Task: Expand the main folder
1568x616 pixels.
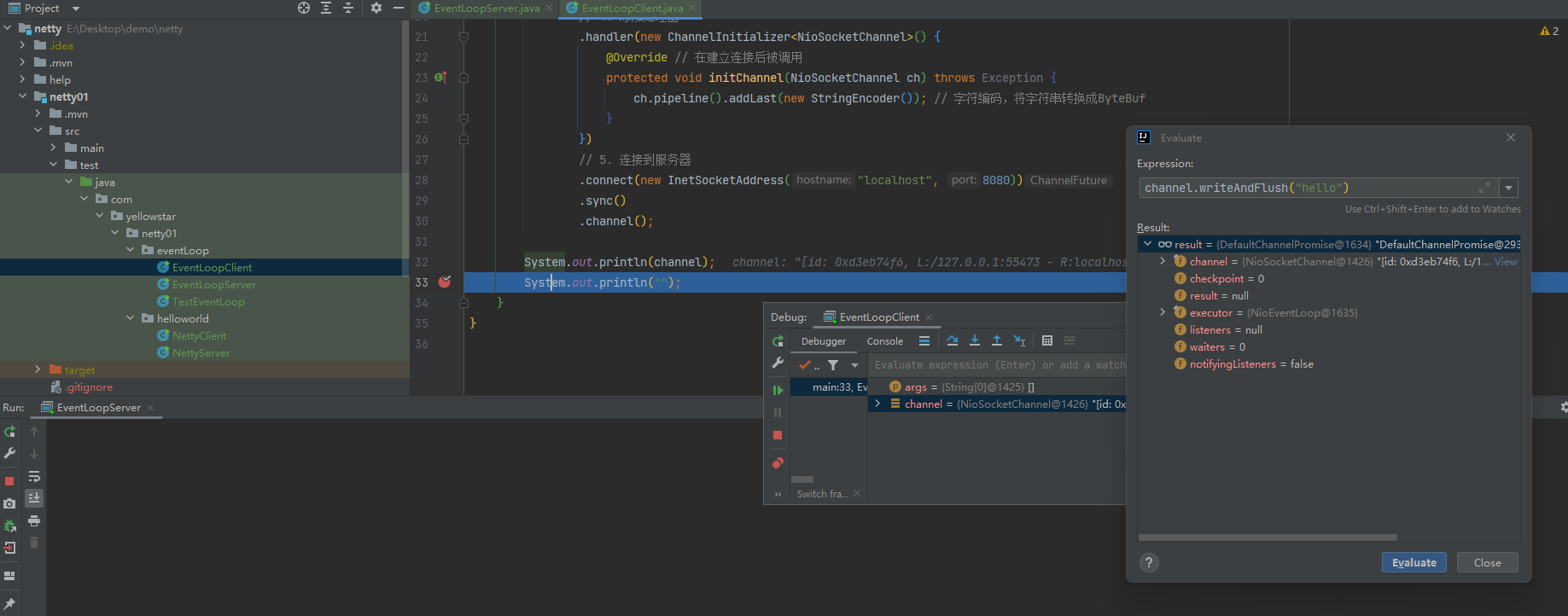Action: 53,148
